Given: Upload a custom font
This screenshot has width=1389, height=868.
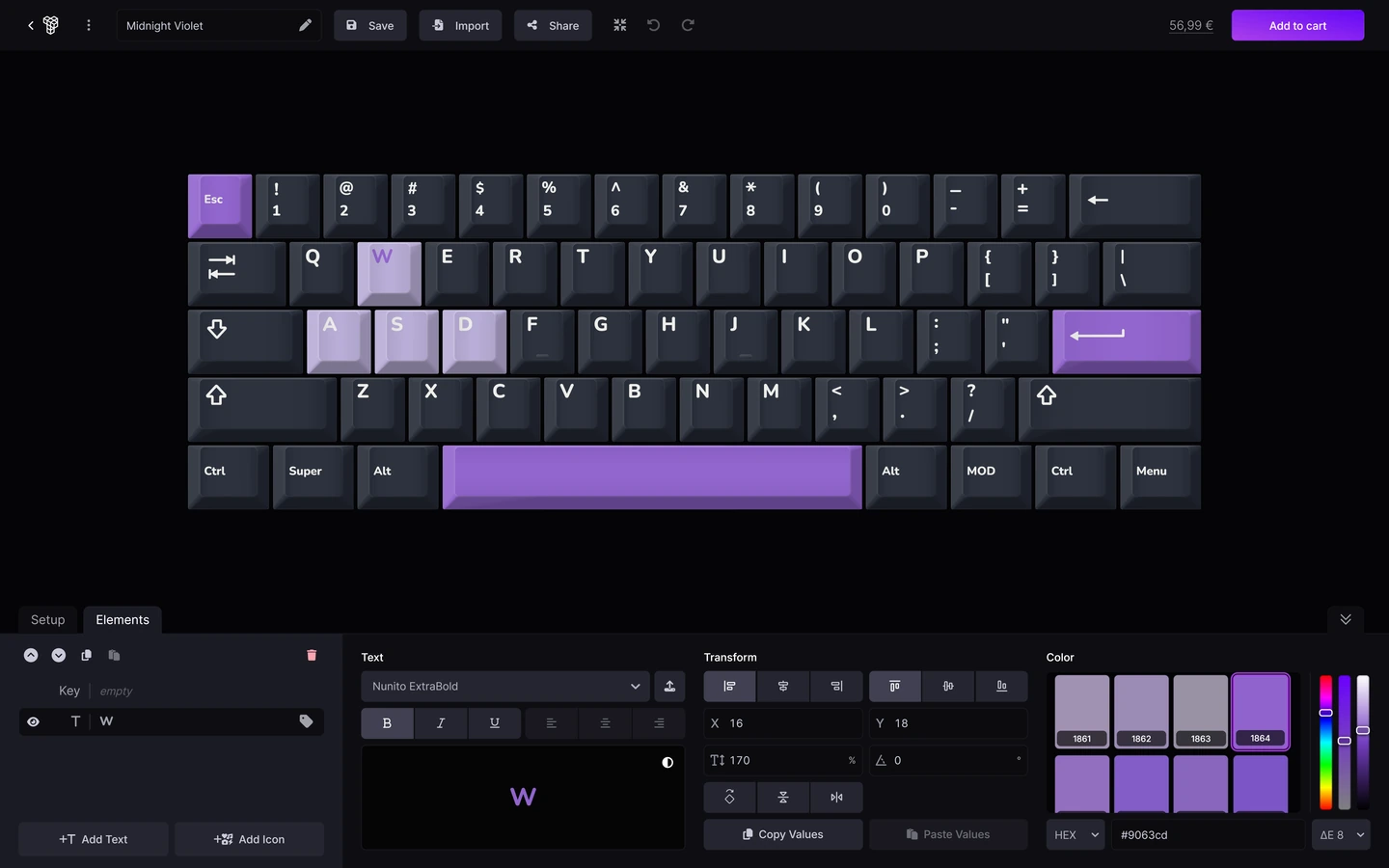Looking at the screenshot, I should [669, 686].
